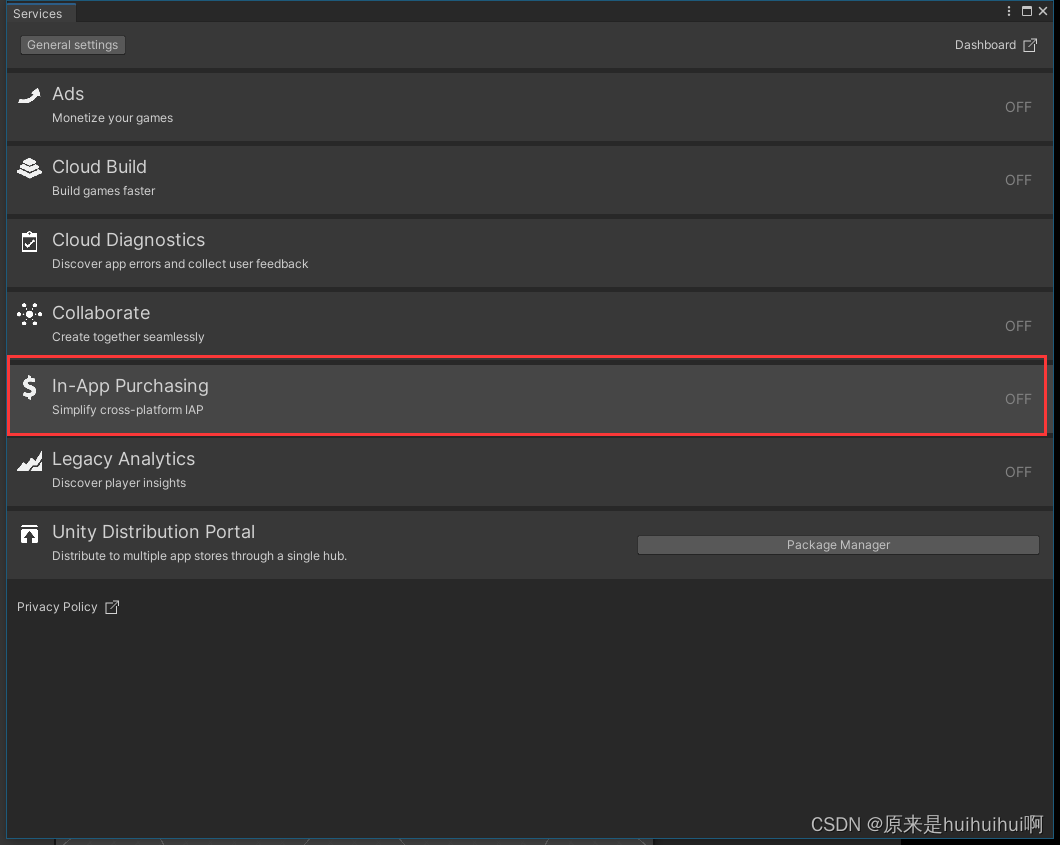
Task: Open the Dashboard link
Action: pos(985,45)
